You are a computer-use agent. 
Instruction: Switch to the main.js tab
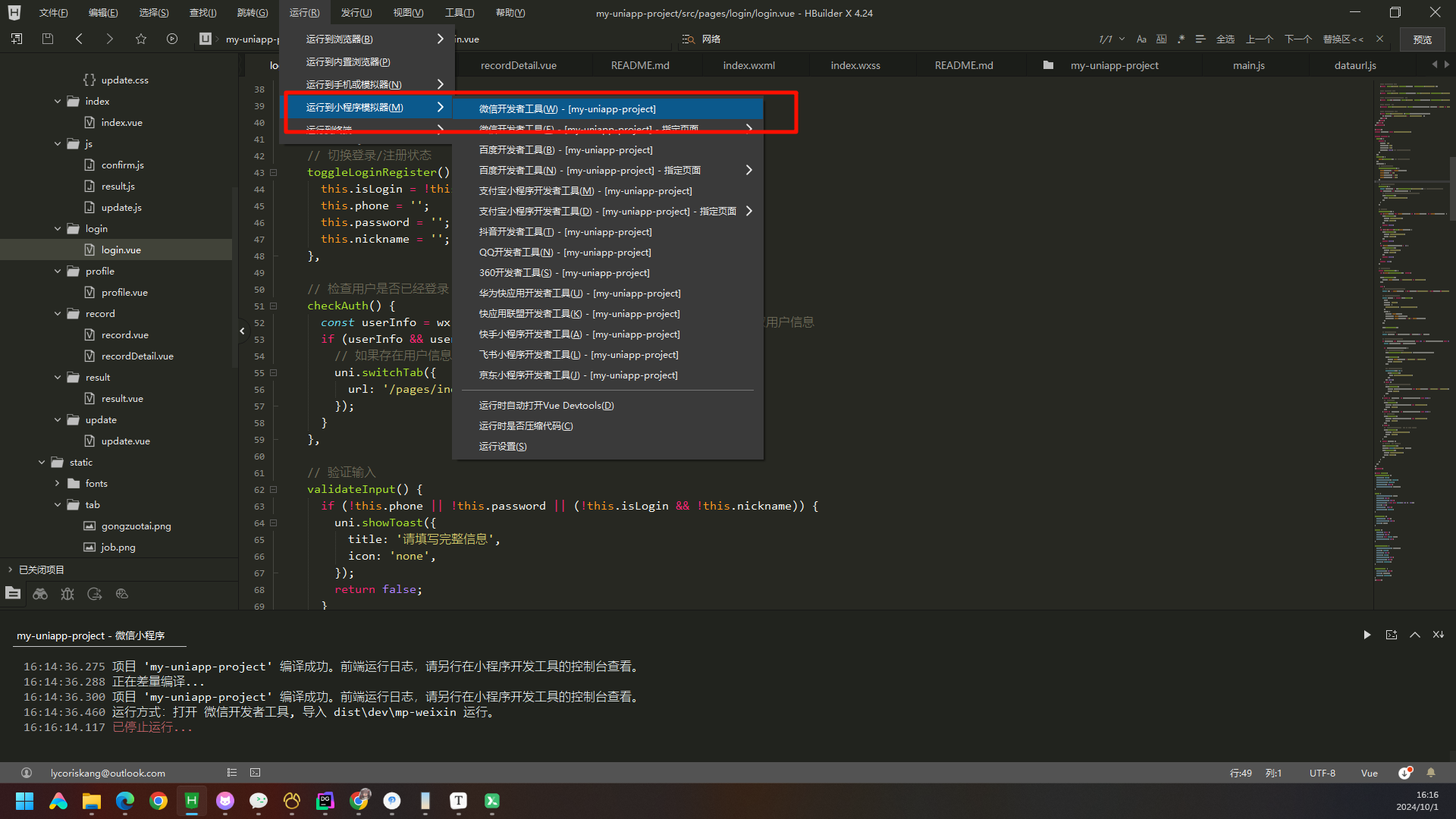[x=1248, y=65]
